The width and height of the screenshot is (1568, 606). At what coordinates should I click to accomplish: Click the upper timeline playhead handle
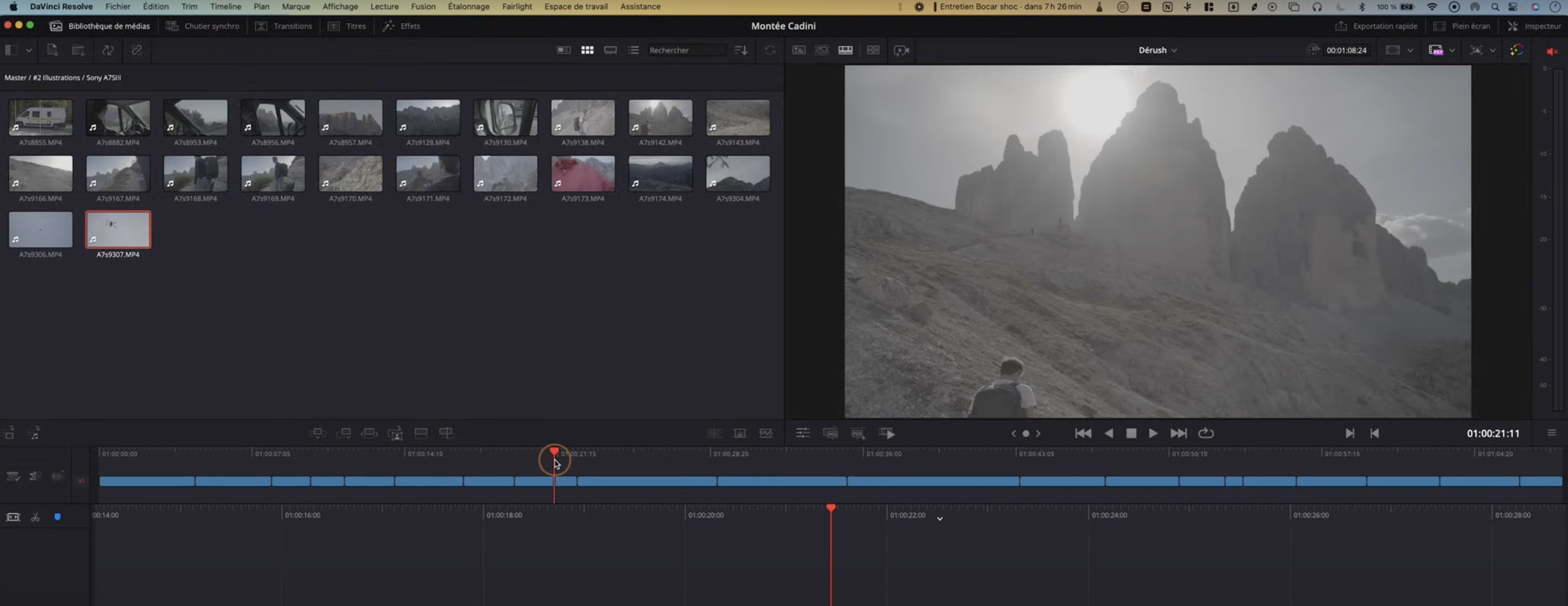(x=554, y=451)
